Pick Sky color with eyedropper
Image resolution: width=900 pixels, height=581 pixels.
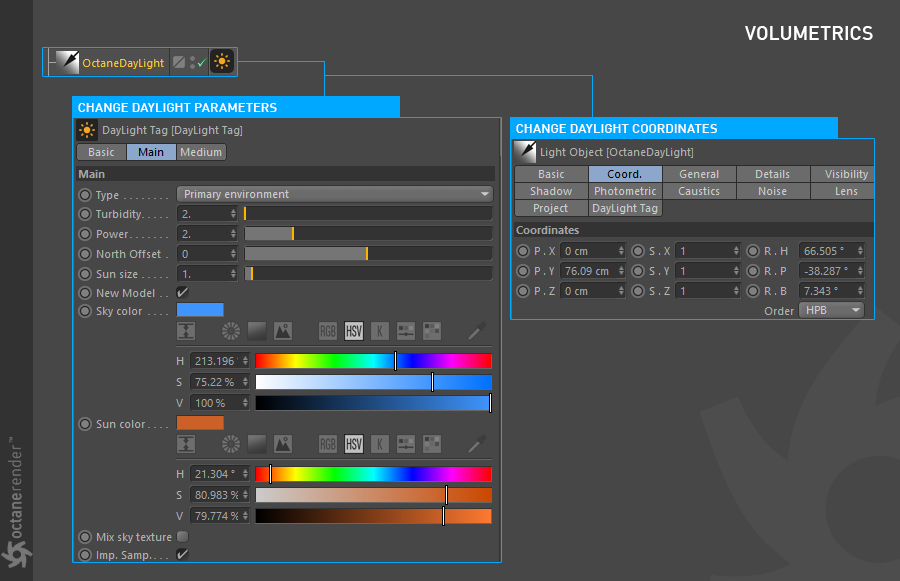pyautogui.click(x=477, y=331)
